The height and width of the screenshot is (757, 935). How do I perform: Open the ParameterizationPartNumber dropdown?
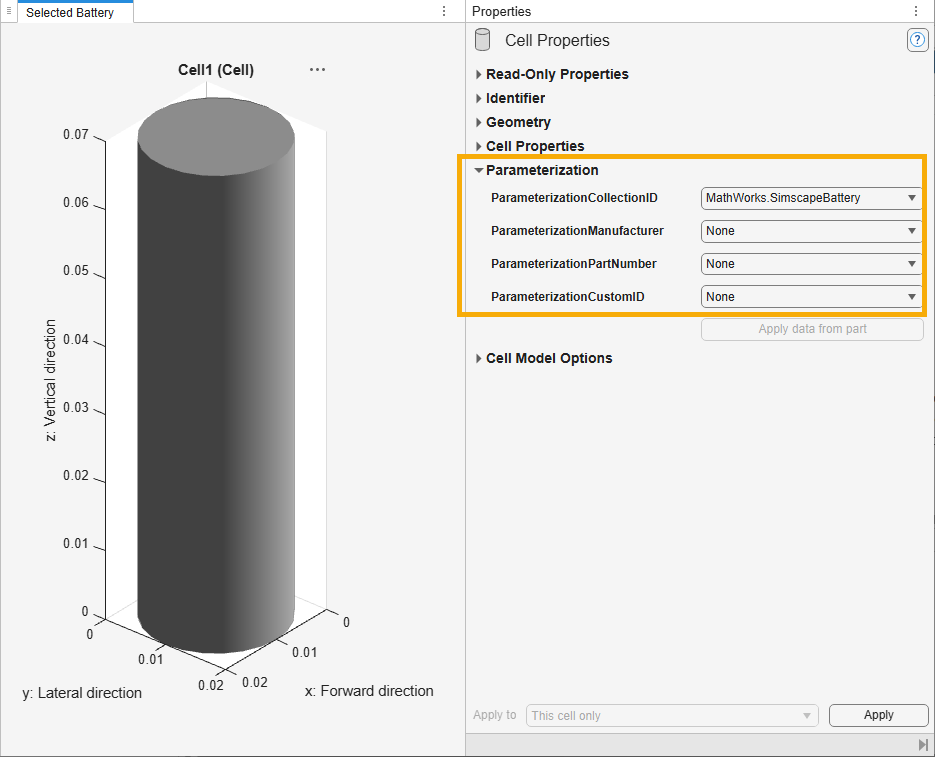(812, 264)
